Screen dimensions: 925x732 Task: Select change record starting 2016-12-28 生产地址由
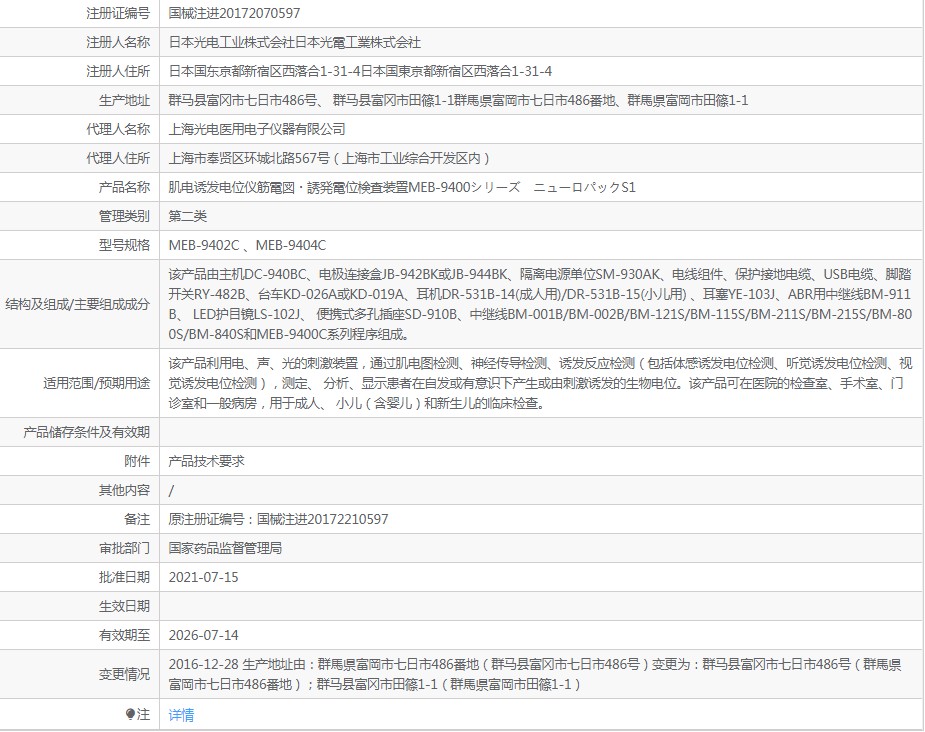coord(535,674)
